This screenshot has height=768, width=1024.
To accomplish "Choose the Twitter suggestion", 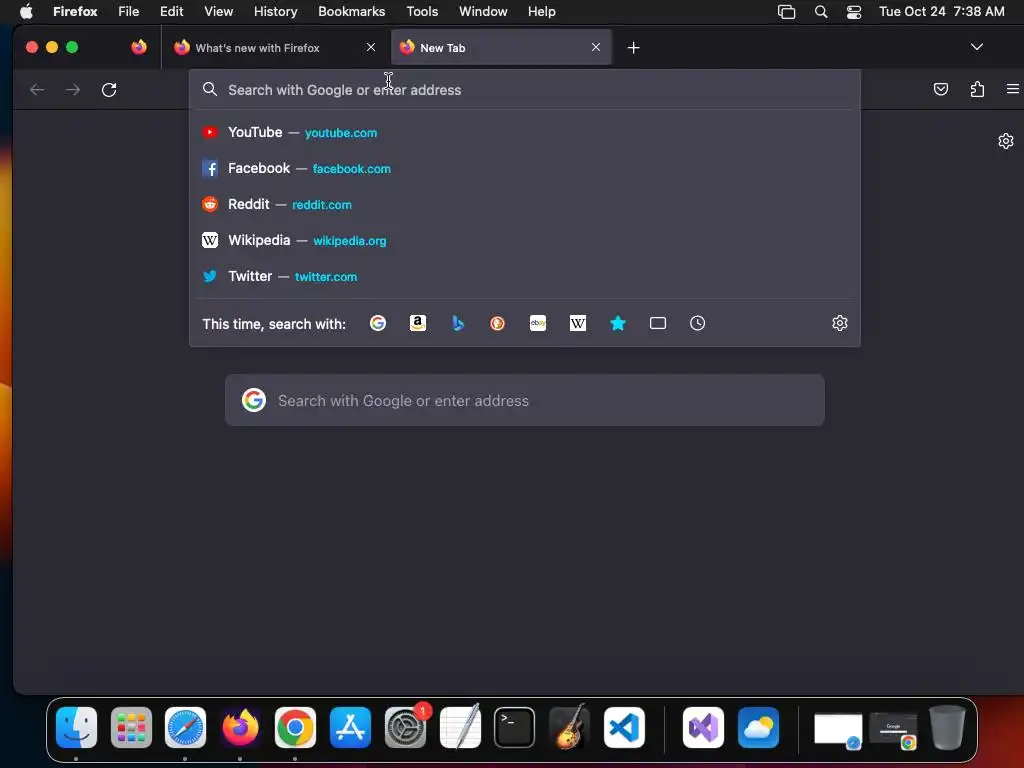I will 524,276.
